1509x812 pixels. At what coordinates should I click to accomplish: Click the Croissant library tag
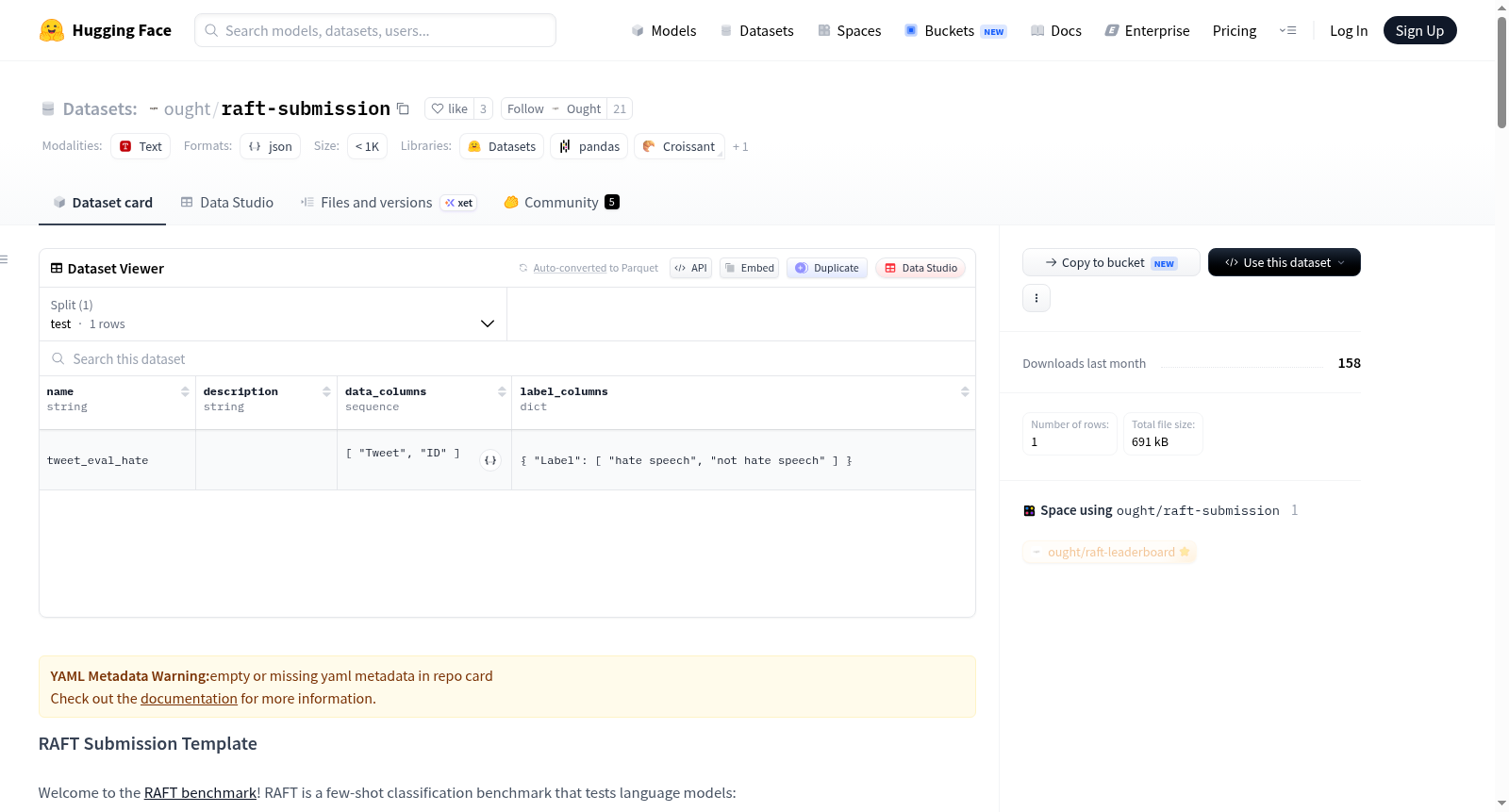point(679,146)
